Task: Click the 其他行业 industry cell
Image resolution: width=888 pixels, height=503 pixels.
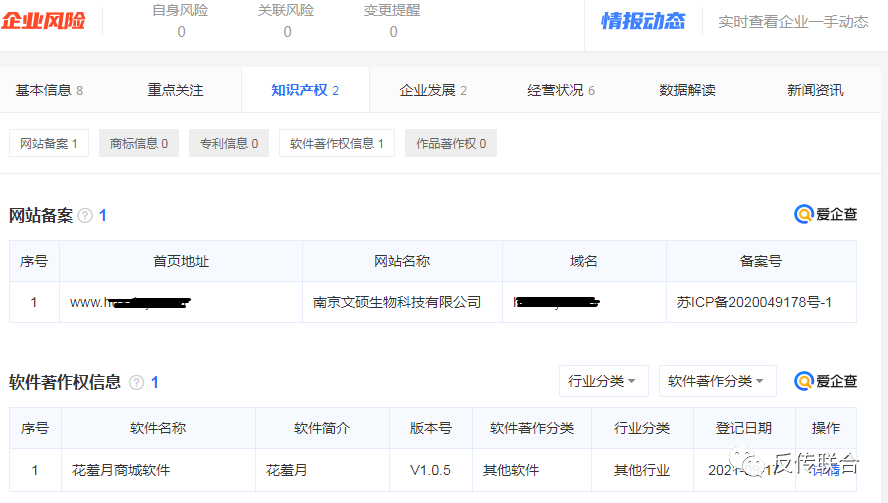Action: pos(642,470)
